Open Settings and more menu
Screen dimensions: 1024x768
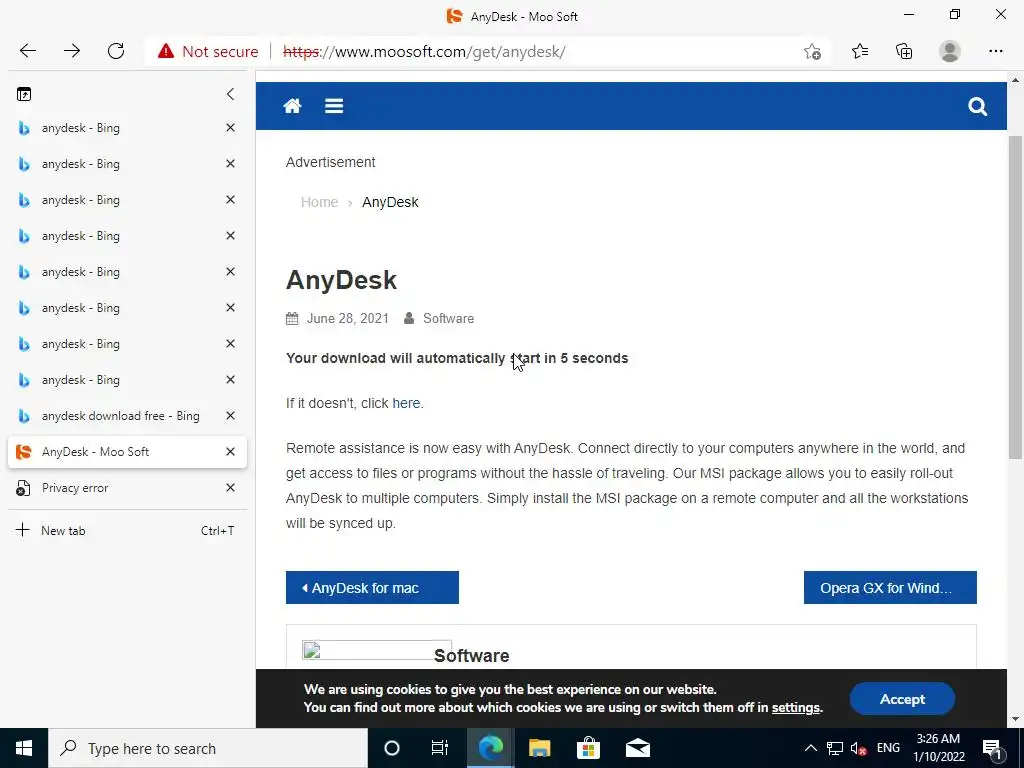click(x=995, y=51)
